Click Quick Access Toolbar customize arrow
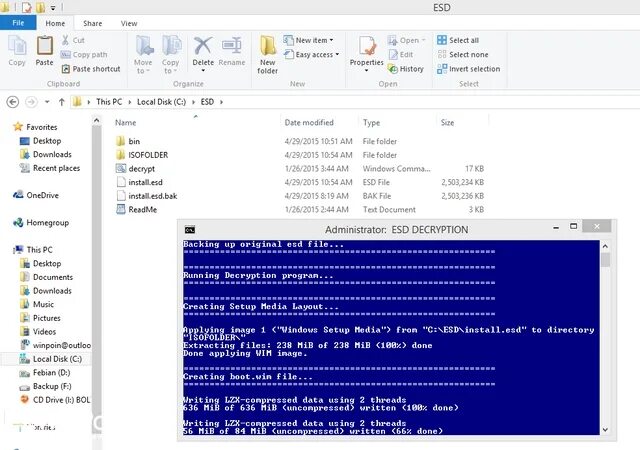Viewport: 640px width, 450px height. pos(53,8)
